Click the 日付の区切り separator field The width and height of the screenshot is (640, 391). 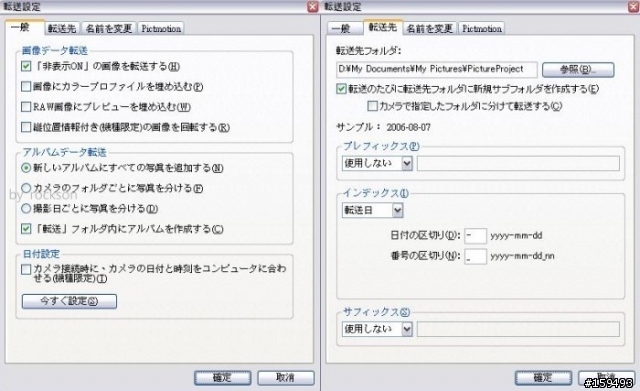point(476,236)
